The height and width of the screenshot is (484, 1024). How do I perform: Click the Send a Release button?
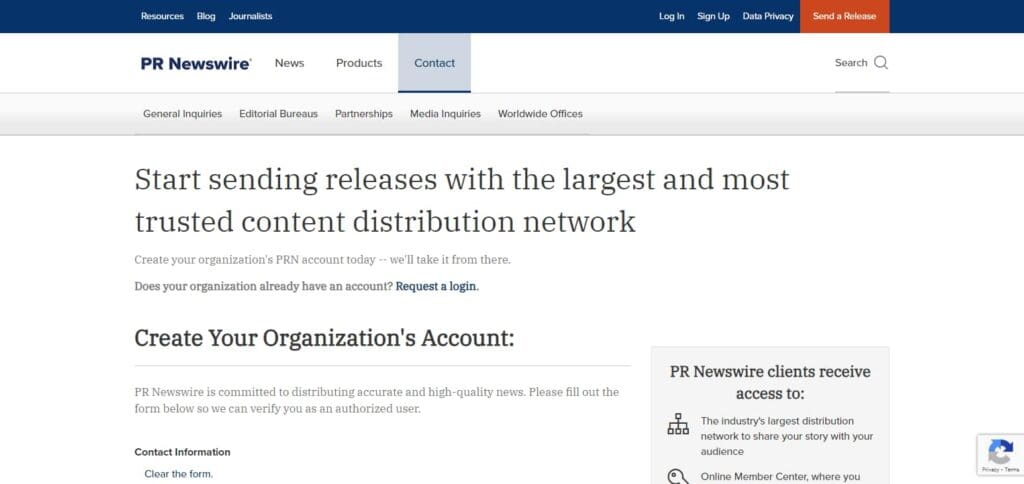[844, 16]
